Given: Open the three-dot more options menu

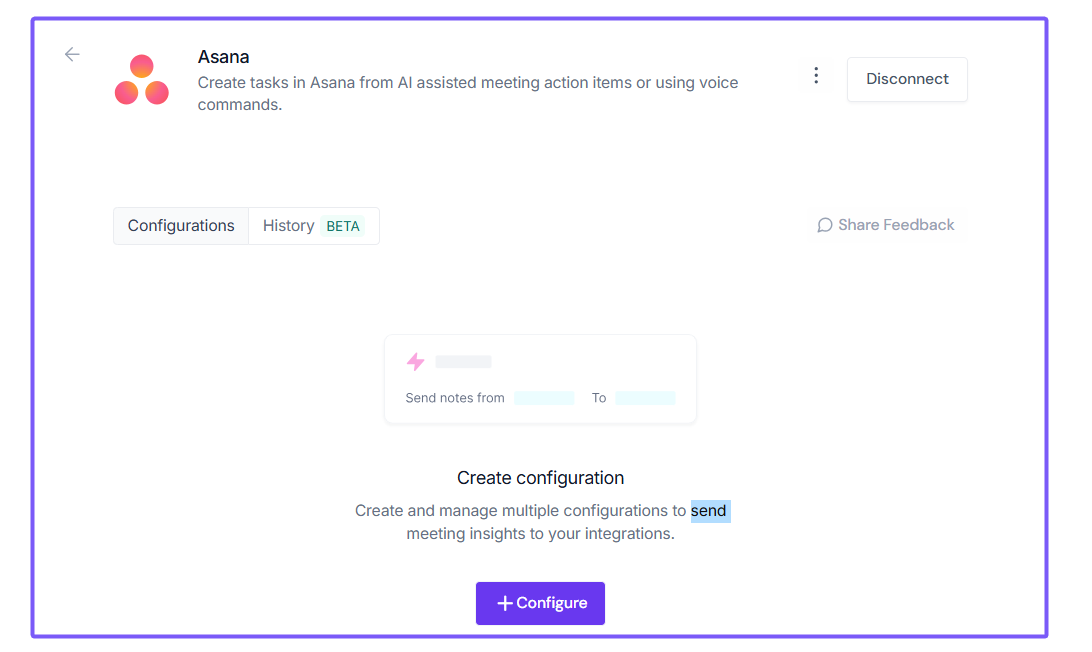Looking at the screenshot, I should 816,76.
